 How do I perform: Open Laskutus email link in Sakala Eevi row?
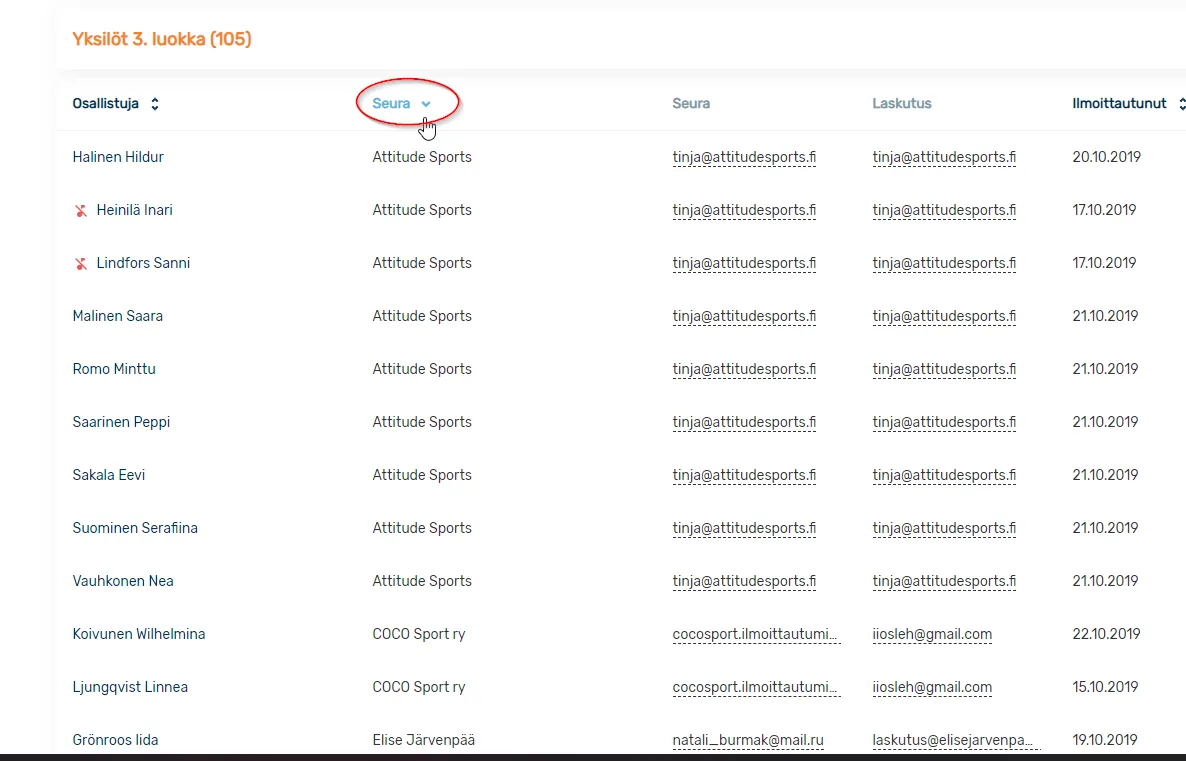click(x=944, y=475)
